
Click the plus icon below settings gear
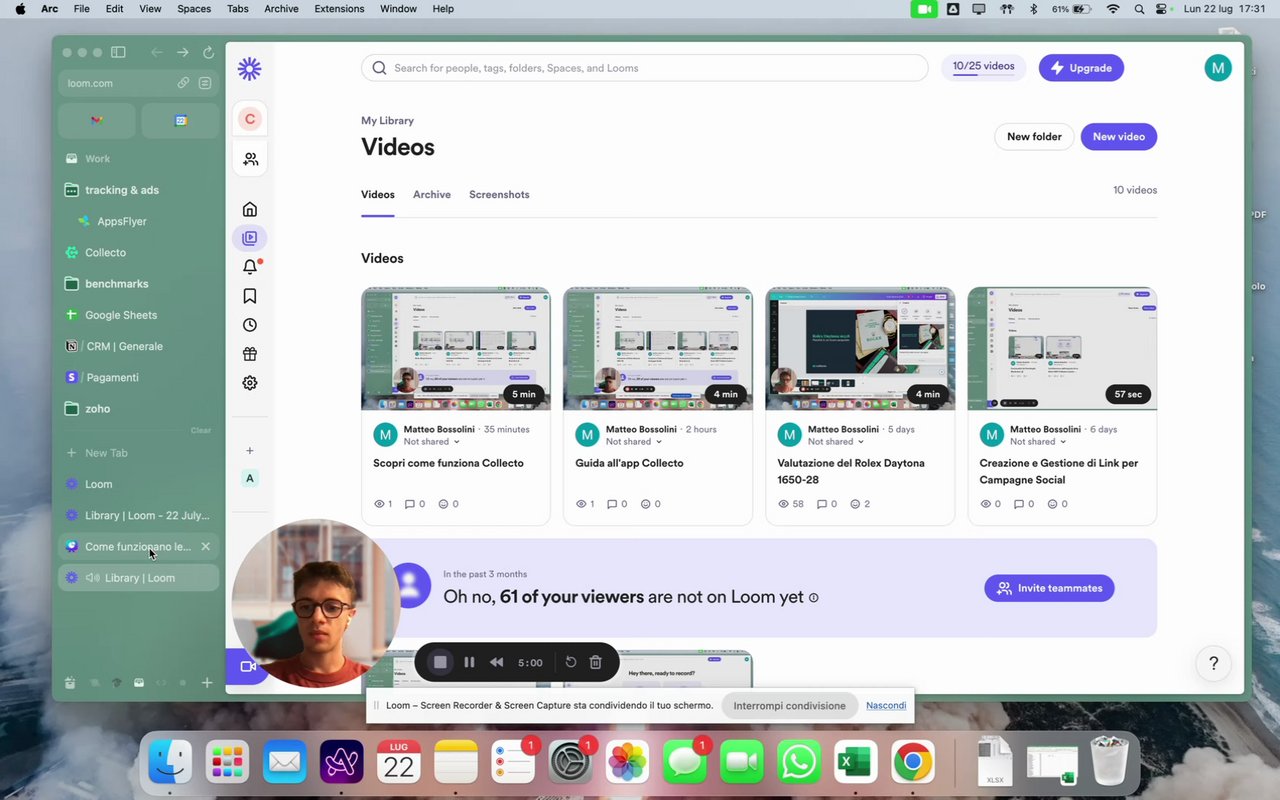[250, 451]
